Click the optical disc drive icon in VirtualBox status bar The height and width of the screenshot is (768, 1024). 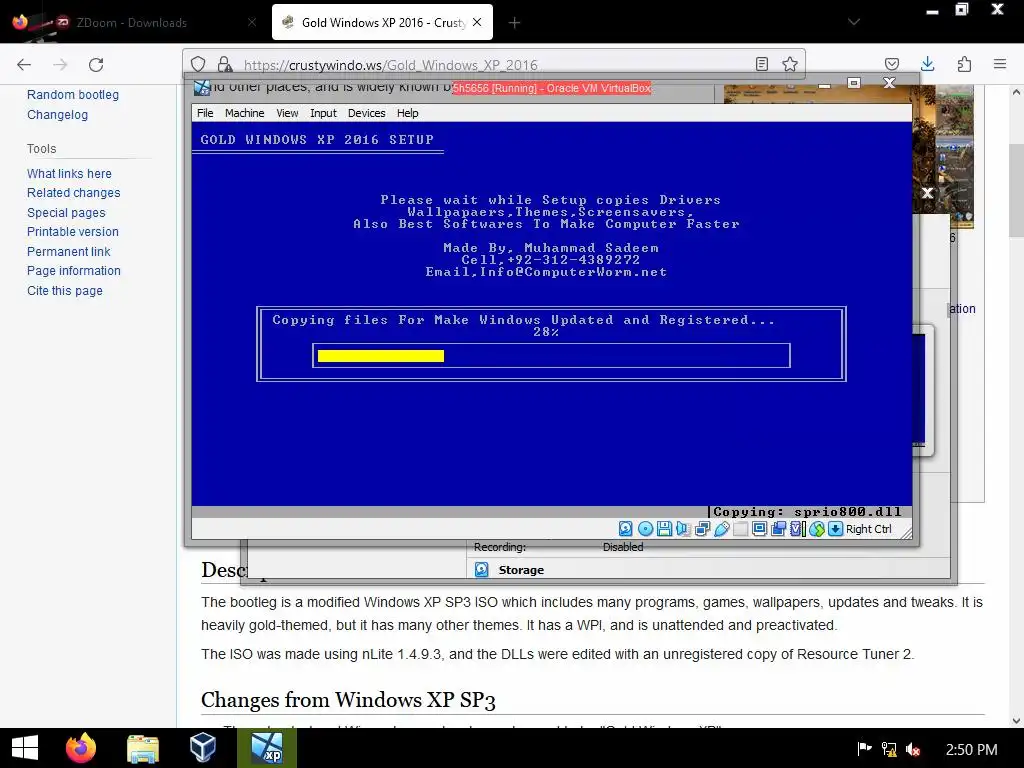pyautogui.click(x=645, y=529)
